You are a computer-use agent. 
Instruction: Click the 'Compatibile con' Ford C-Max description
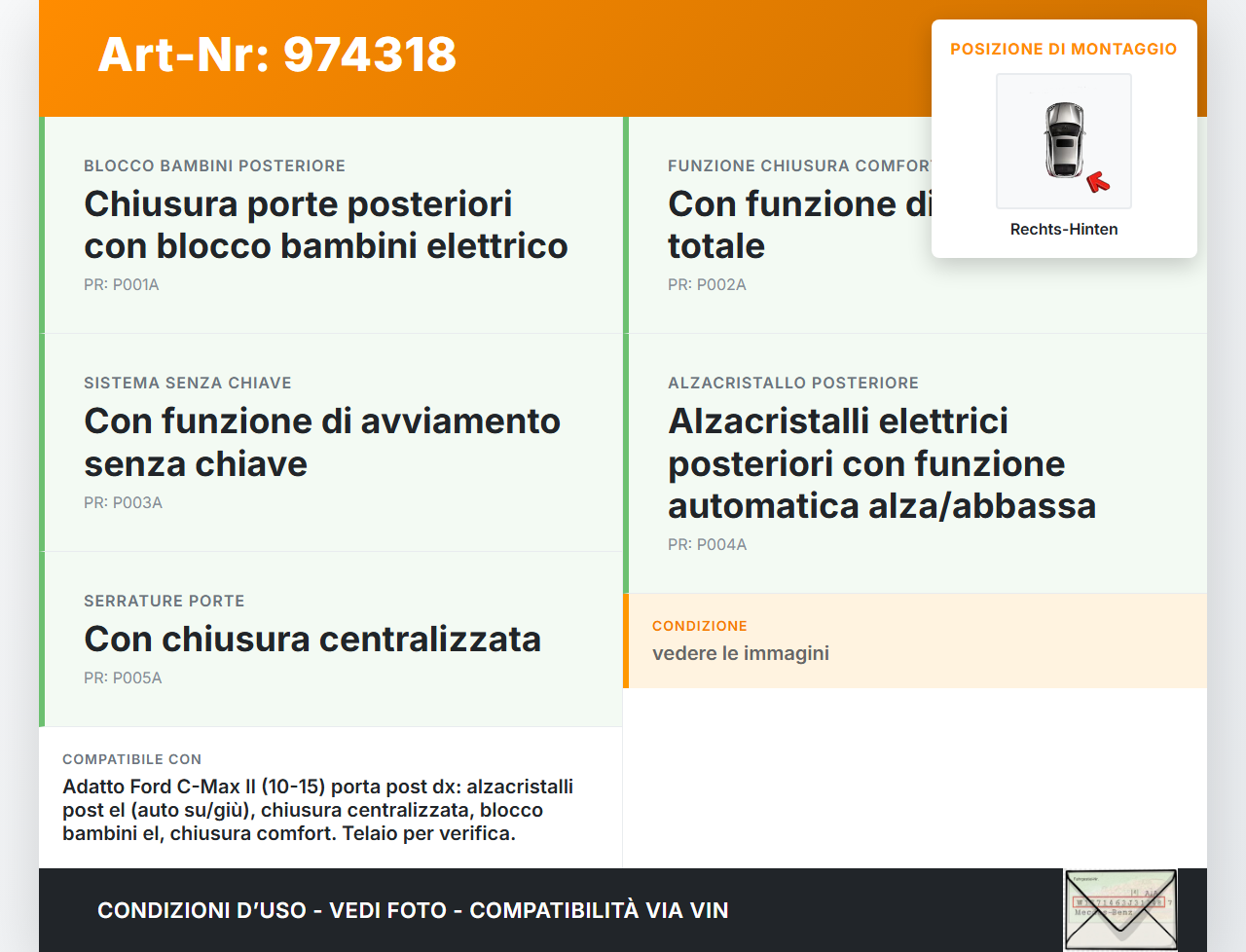point(317,810)
